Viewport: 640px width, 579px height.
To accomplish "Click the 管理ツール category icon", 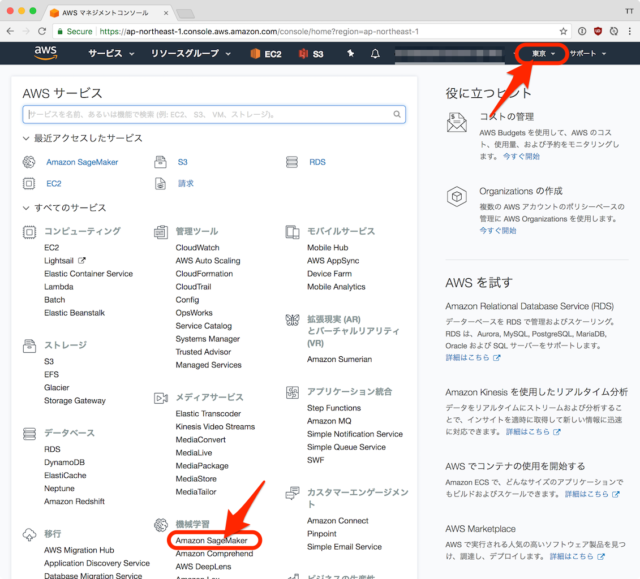I will [x=161, y=232].
